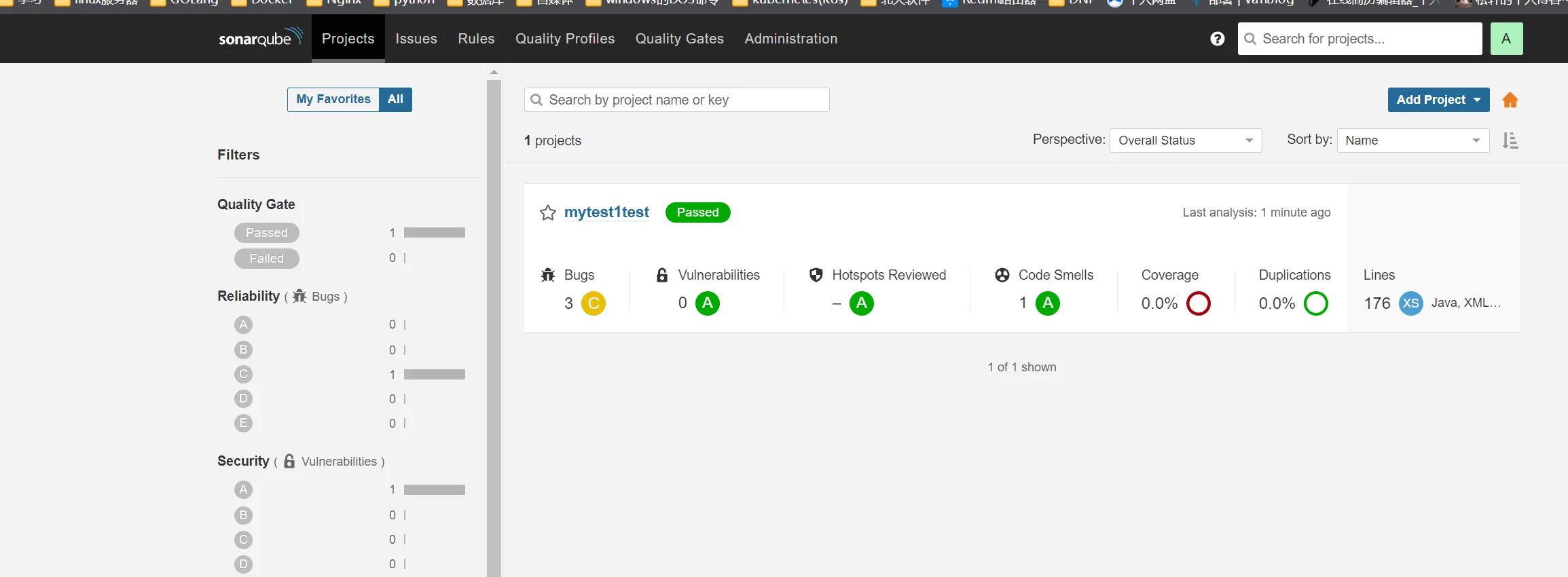Filter by Passed quality gate

click(x=266, y=233)
